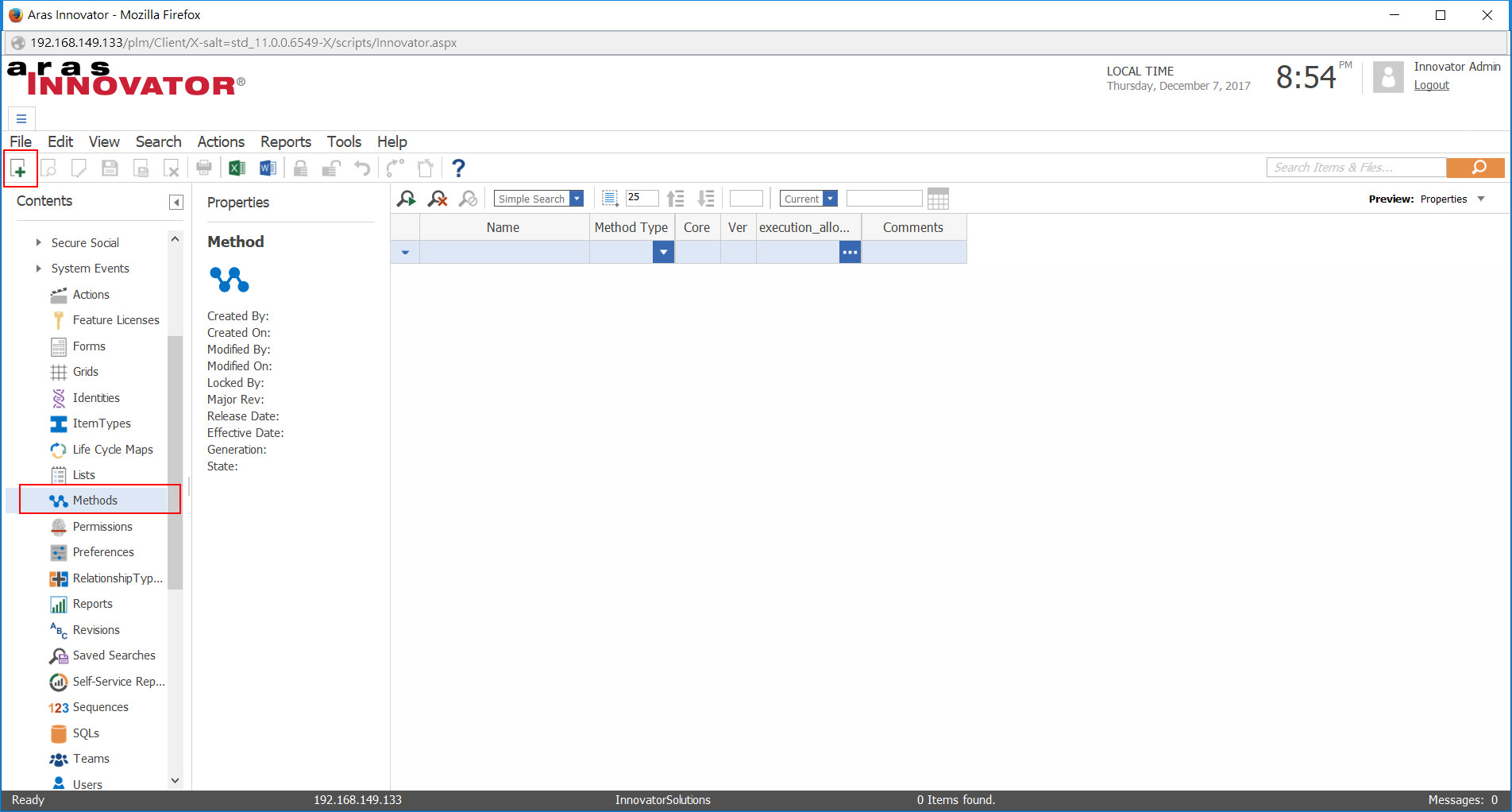The width and height of the screenshot is (1512, 812).
Task: Toggle the hamburger navigation menu
Action: coord(21,119)
